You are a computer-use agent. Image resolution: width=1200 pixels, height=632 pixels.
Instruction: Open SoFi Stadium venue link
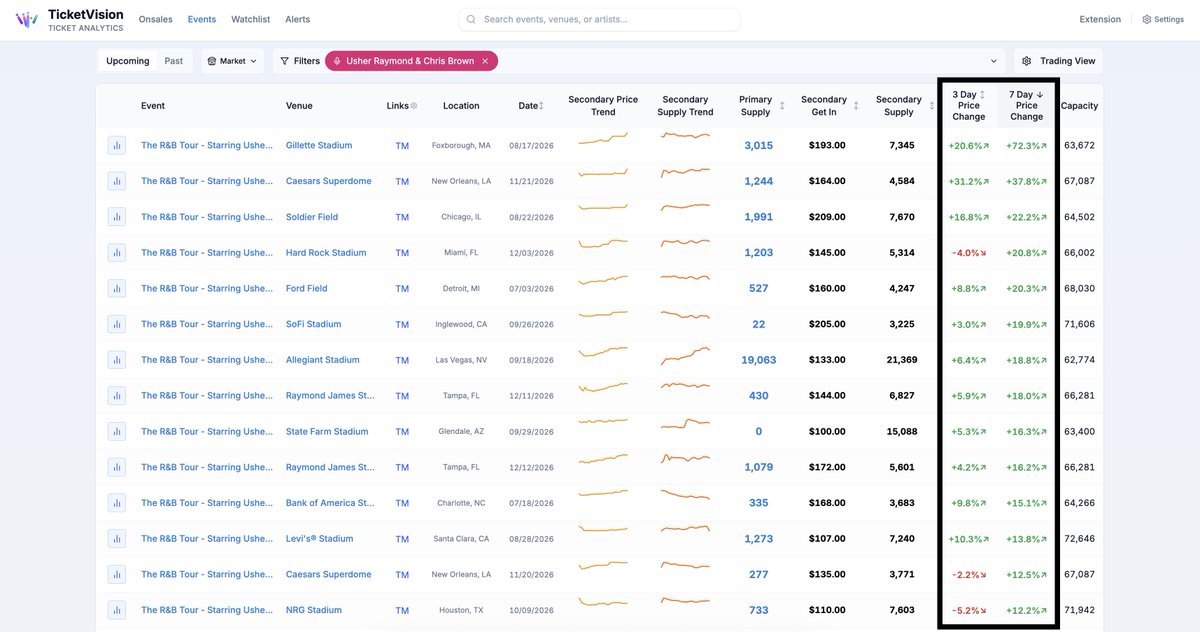pyautogui.click(x=314, y=324)
